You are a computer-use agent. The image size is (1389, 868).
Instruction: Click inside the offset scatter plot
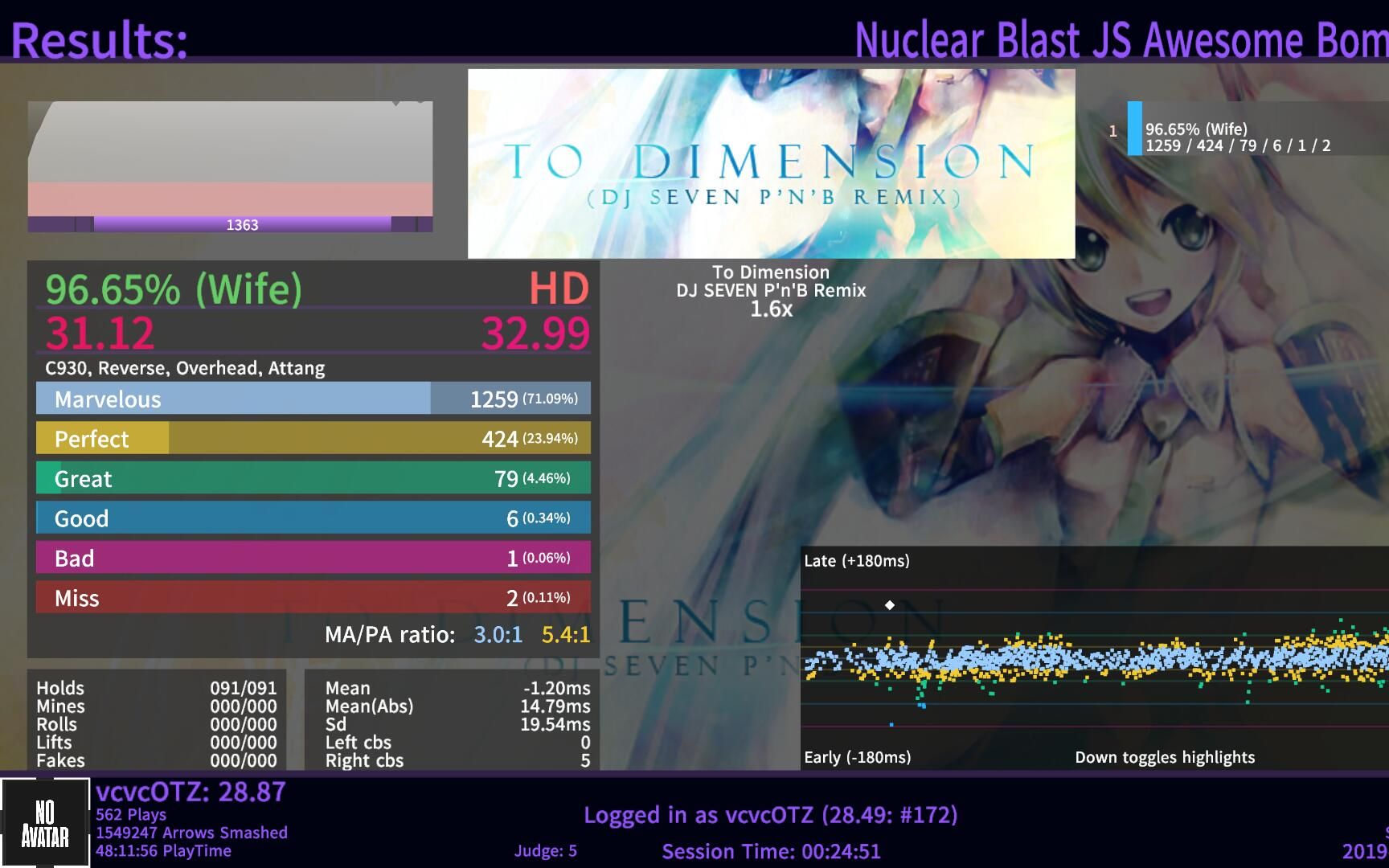coord(1094,659)
